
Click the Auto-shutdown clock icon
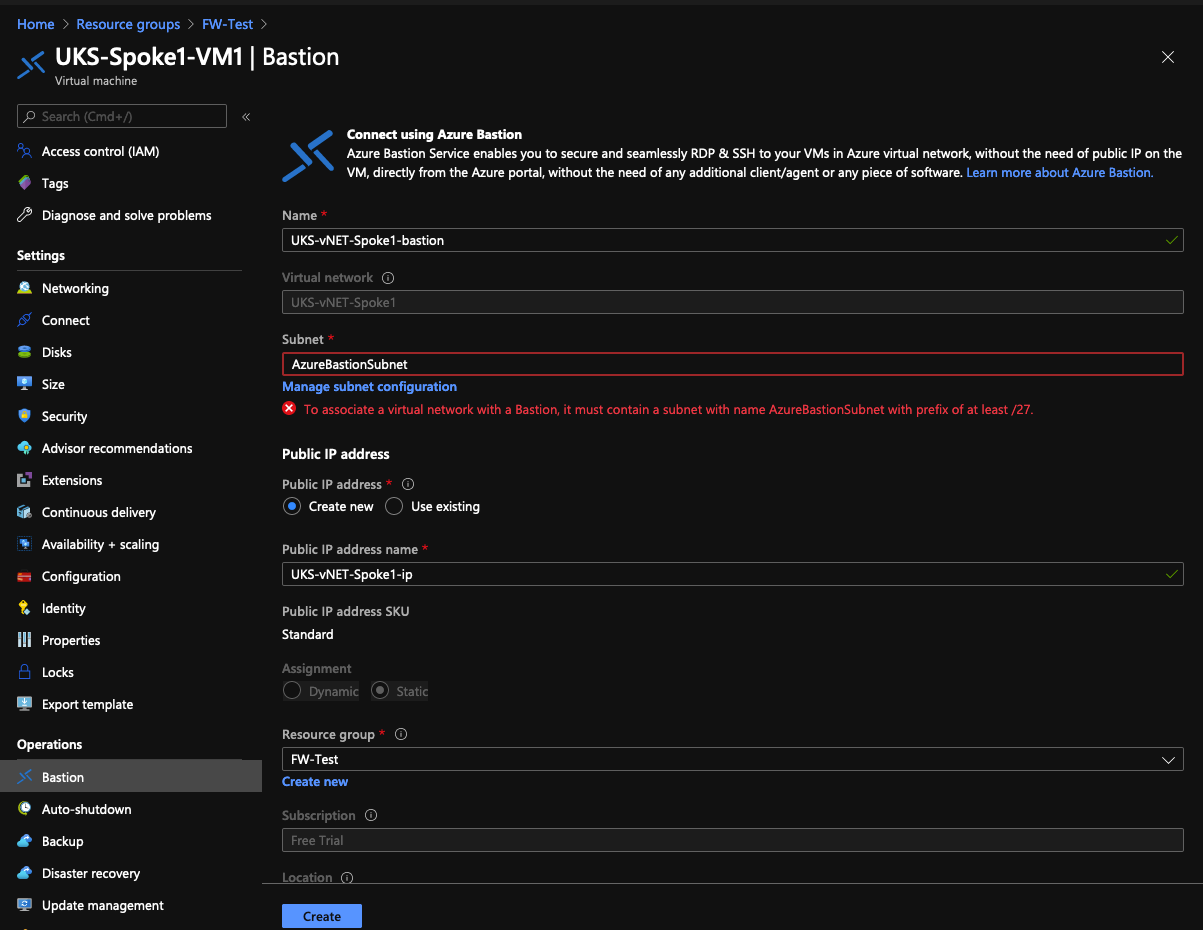(x=25, y=809)
